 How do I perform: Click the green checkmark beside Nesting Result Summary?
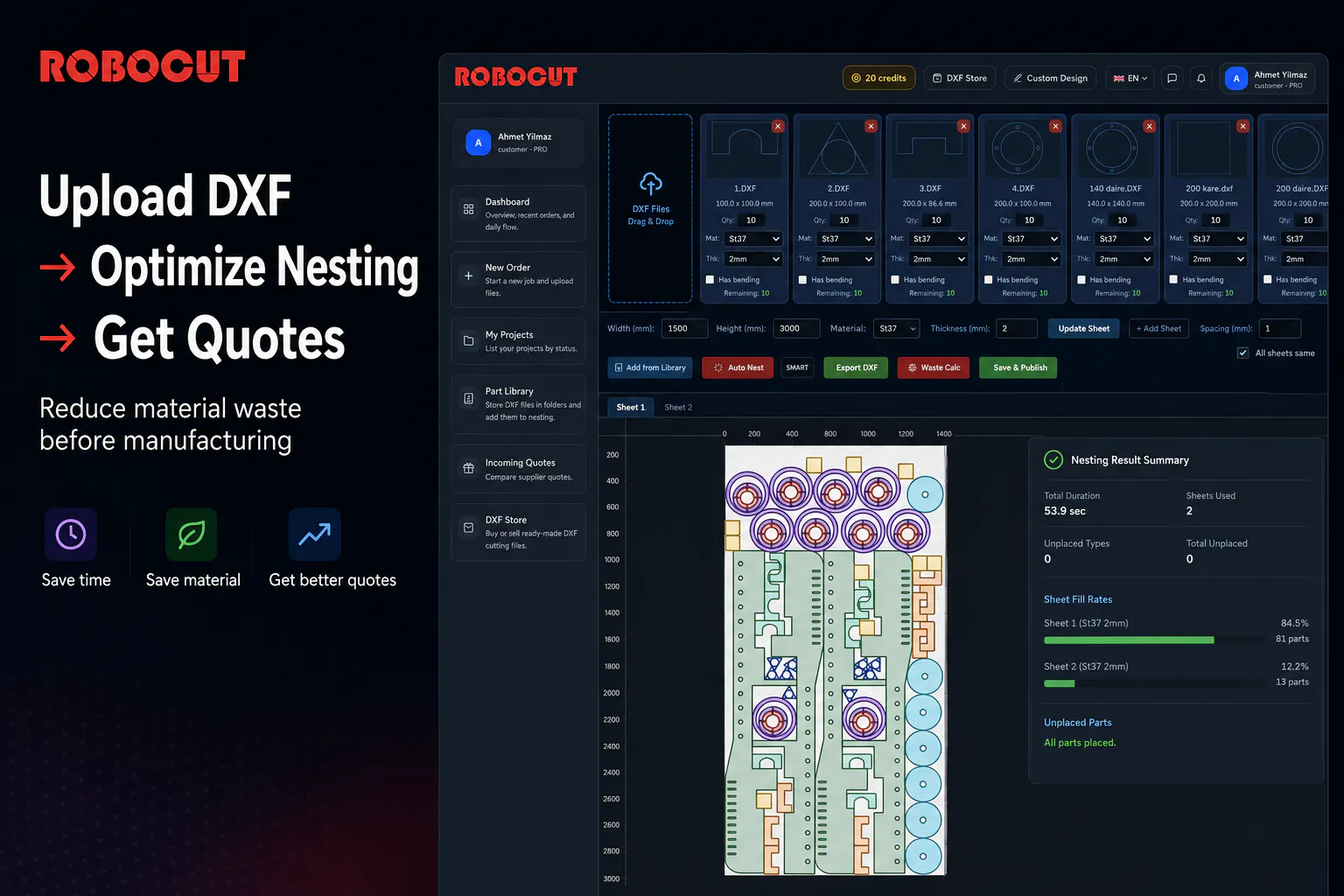[1053, 460]
